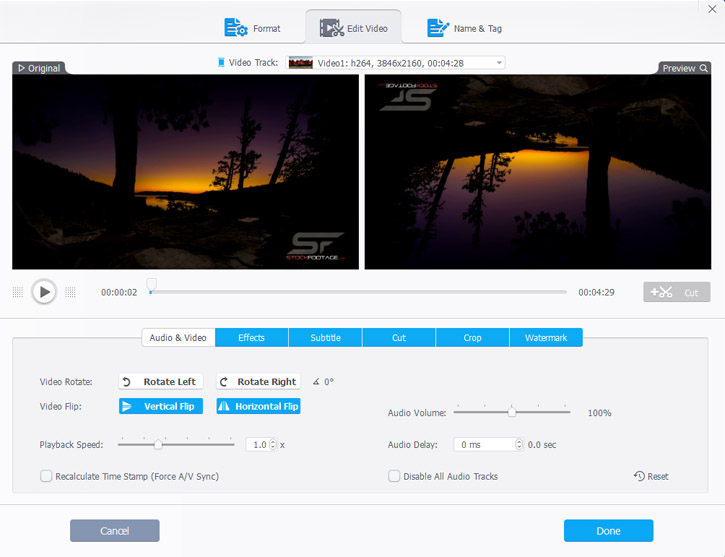Check Disable All Audio Tracks
The width and height of the screenshot is (725, 557).
click(x=394, y=476)
